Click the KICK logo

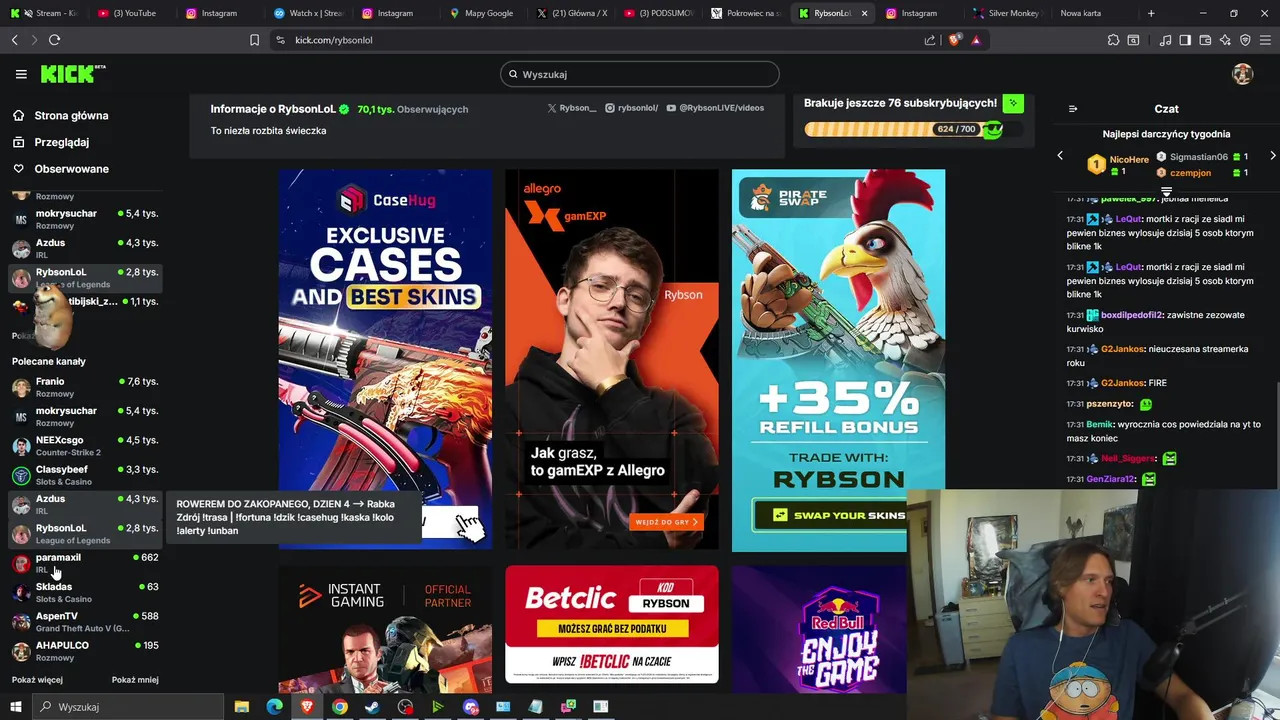pyautogui.click(x=72, y=74)
